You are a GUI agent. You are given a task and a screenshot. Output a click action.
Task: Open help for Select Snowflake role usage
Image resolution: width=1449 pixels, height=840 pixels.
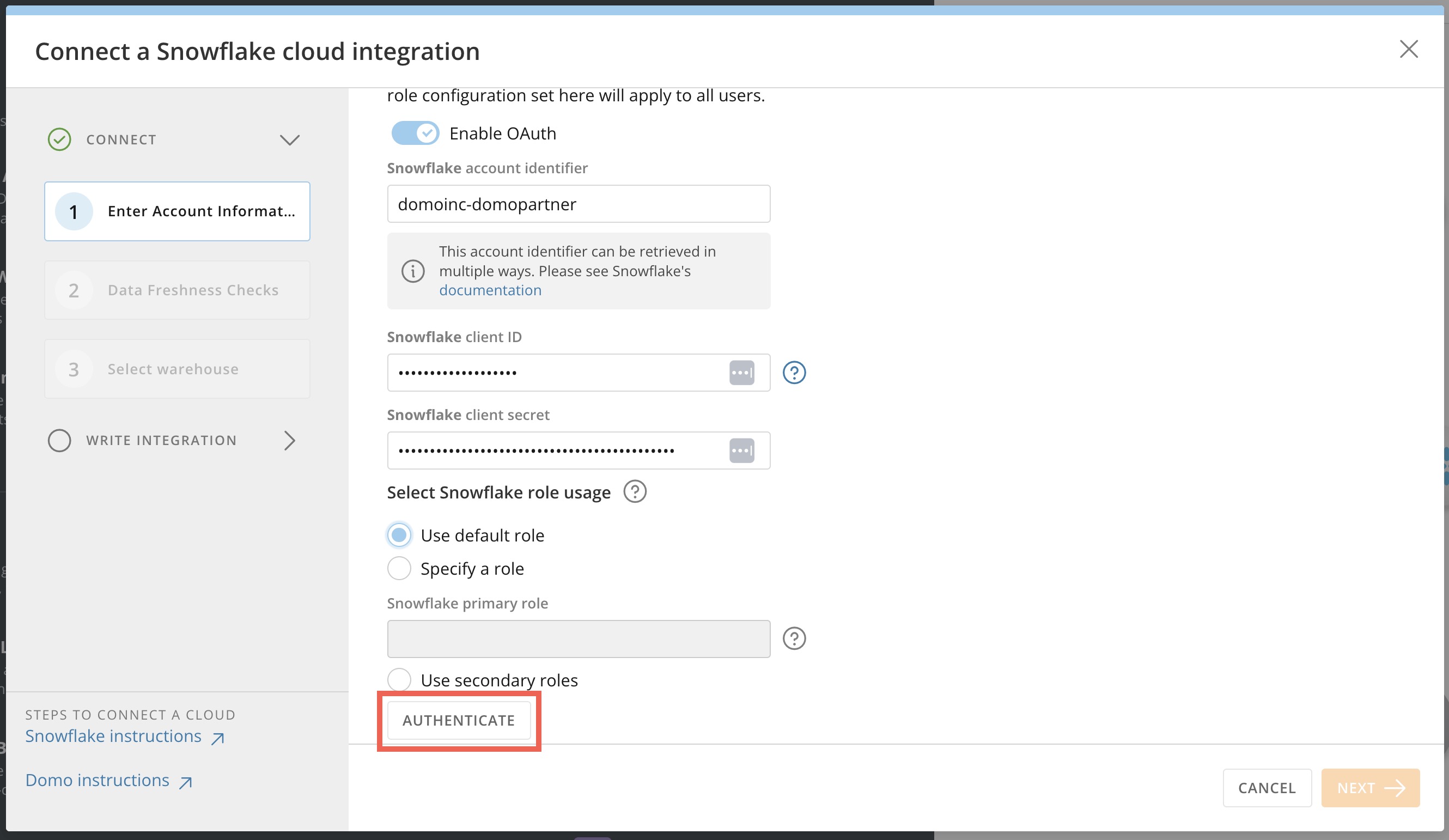[x=635, y=492]
